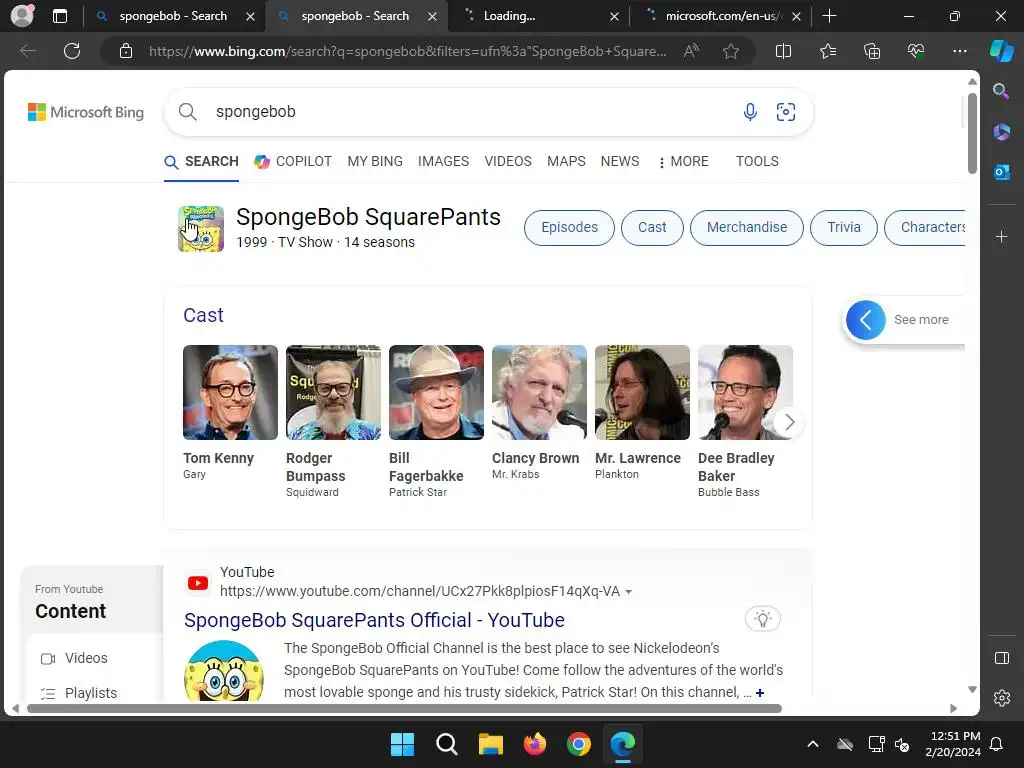1024x768 pixels.
Task: Open SpongeBob SquarePants Official - YouTube link
Action: point(374,620)
